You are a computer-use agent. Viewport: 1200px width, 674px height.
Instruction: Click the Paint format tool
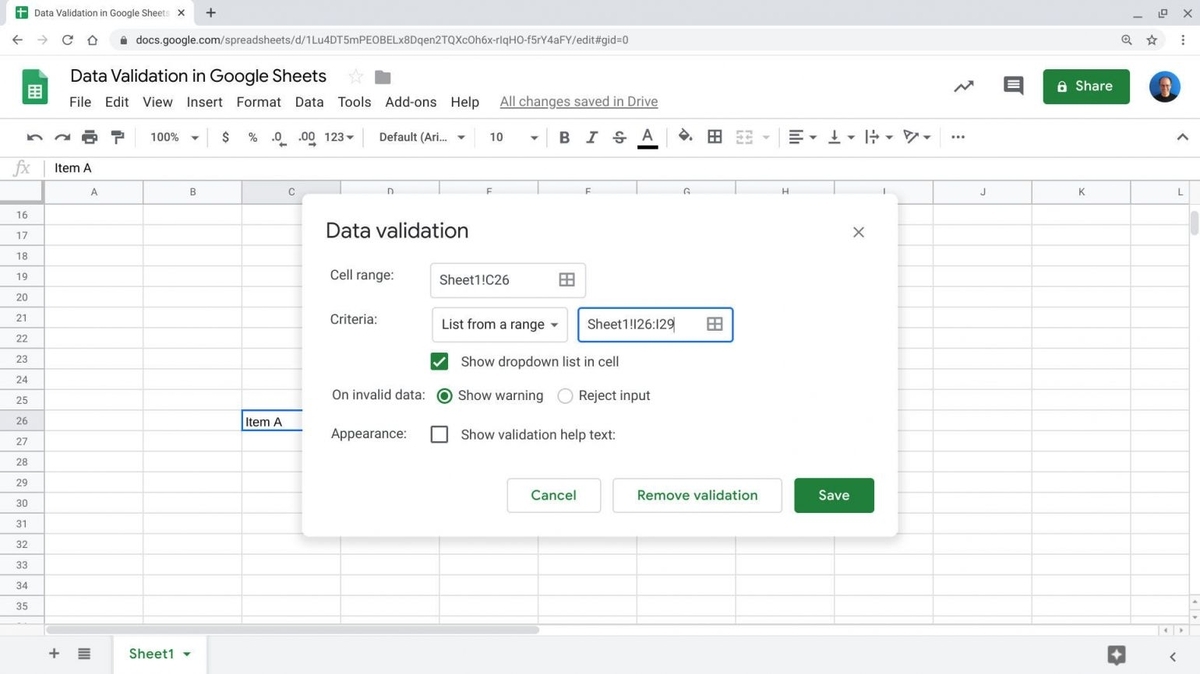click(x=118, y=137)
